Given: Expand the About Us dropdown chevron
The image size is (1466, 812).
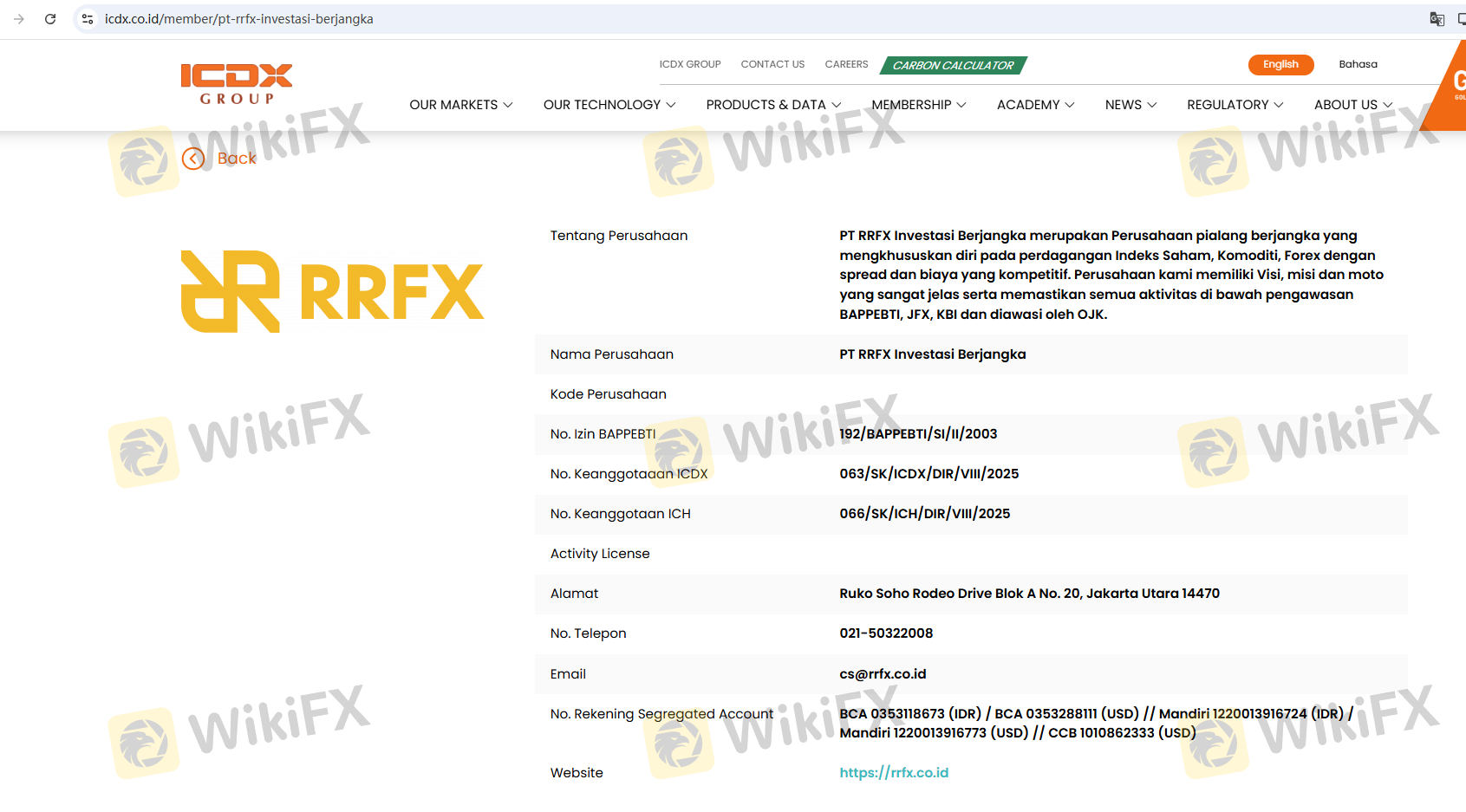Looking at the screenshot, I should point(1388,105).
